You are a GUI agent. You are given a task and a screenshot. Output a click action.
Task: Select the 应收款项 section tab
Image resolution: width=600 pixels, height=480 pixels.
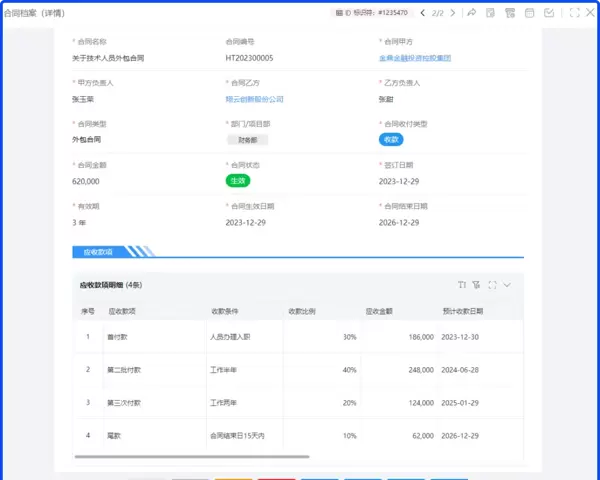point(98,251)
